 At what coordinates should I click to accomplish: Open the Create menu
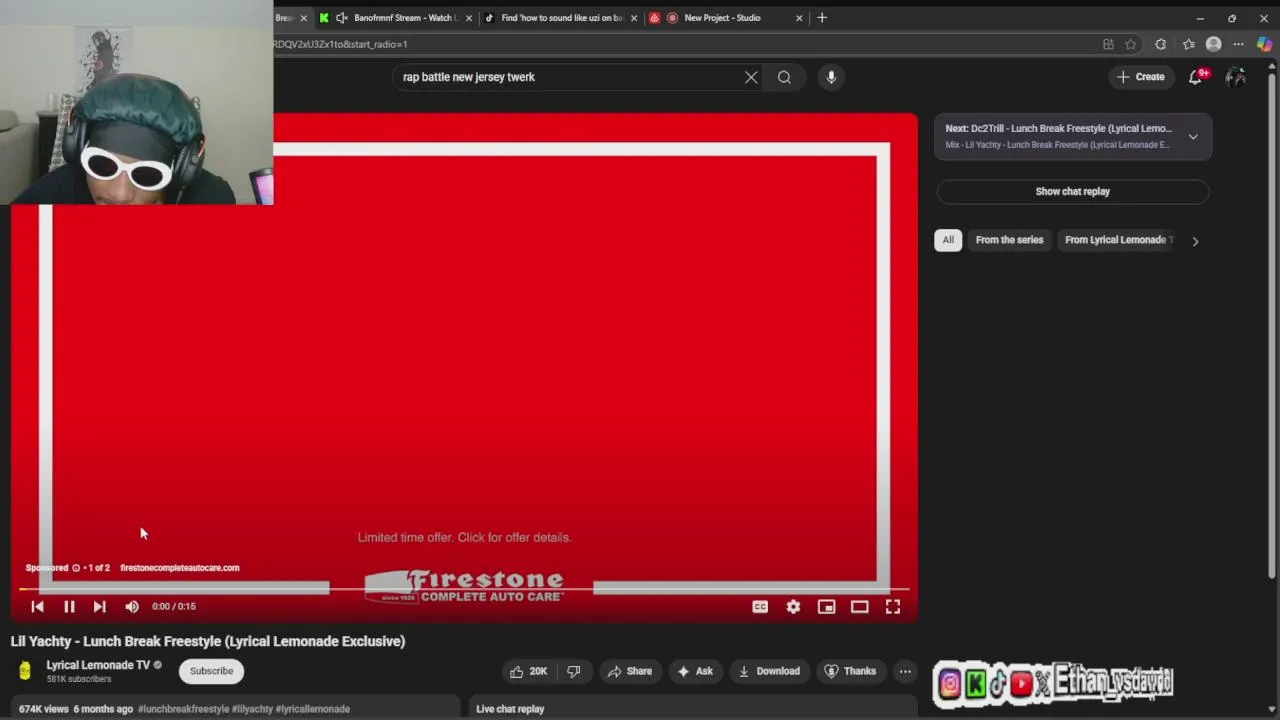(x=1141, y=77)
